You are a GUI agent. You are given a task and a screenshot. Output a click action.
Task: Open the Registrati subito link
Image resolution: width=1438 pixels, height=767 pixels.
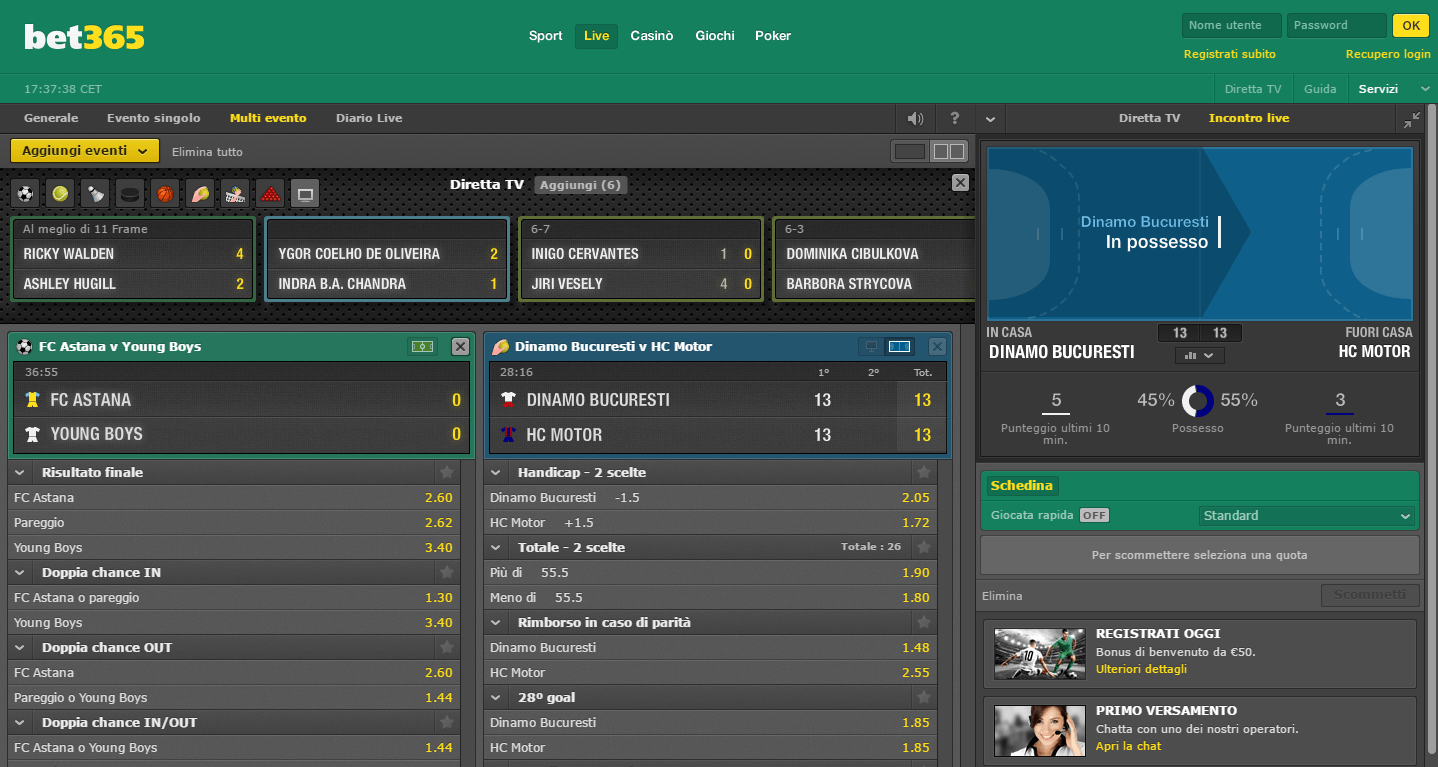[1230, 54]
